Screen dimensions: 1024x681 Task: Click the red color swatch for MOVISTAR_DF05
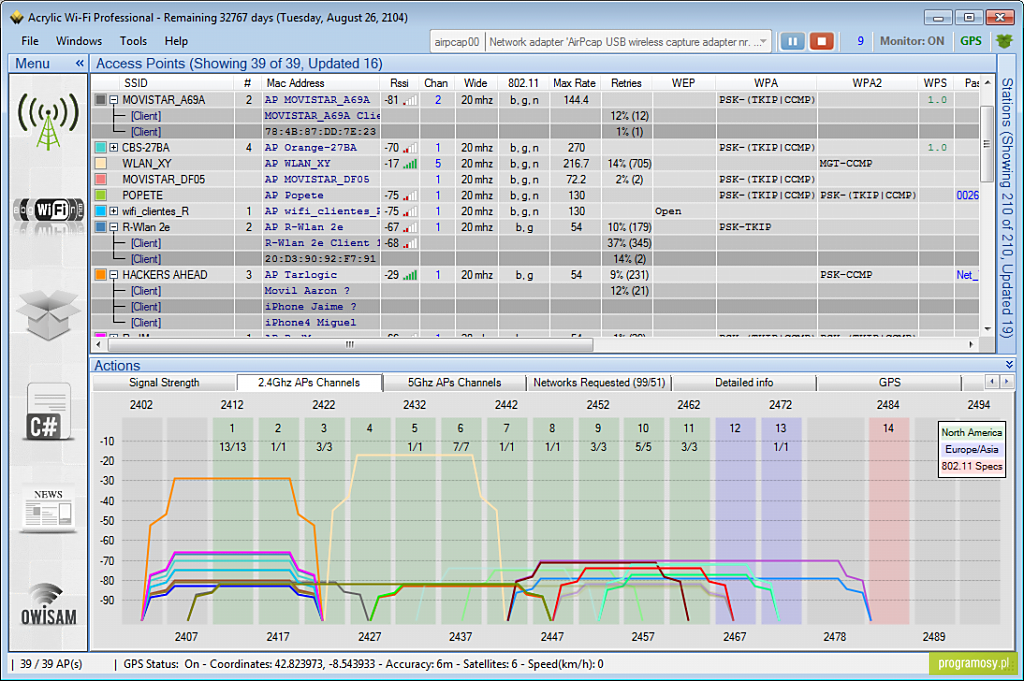[101, 179]
